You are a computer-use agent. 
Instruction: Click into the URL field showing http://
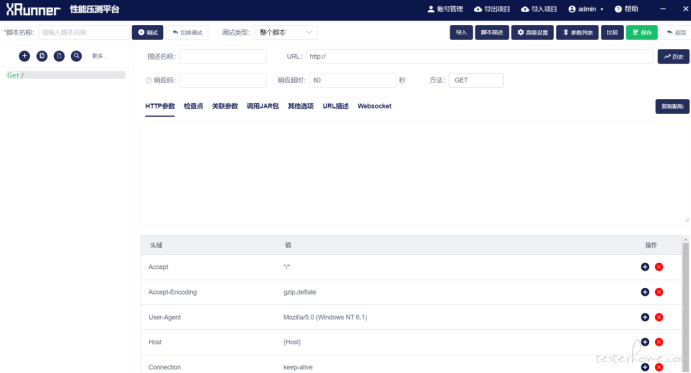coord(479,56)
